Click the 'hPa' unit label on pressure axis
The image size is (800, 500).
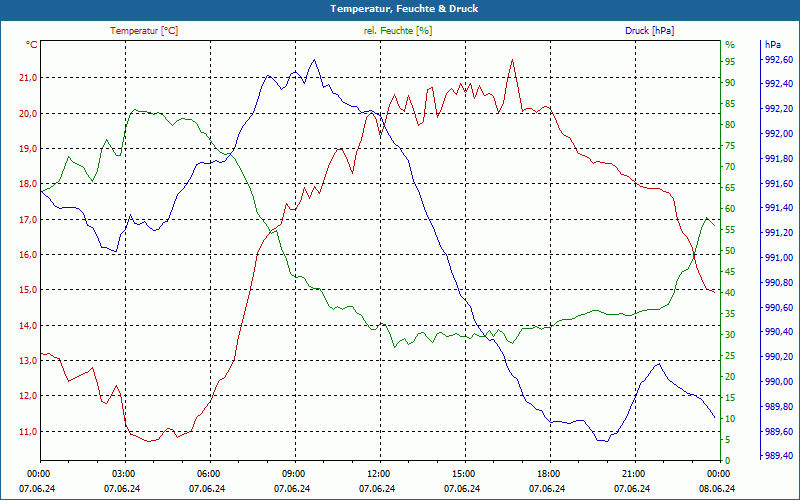pyautogui.click(x=773, y=45)
